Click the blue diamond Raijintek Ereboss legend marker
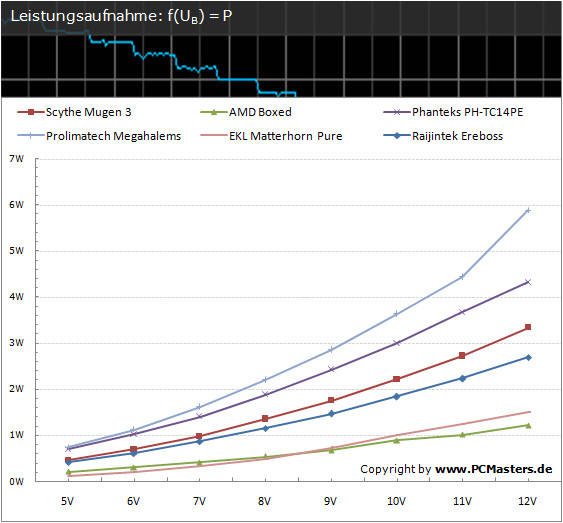This screenshot has height=523, width=563. 397,136
